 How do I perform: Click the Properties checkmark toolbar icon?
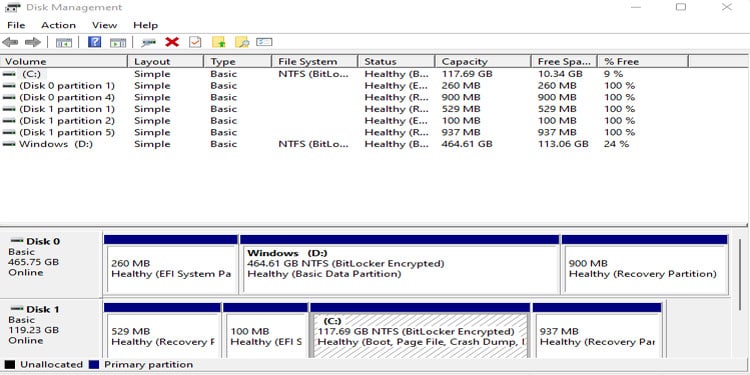(x=195, y=42)
